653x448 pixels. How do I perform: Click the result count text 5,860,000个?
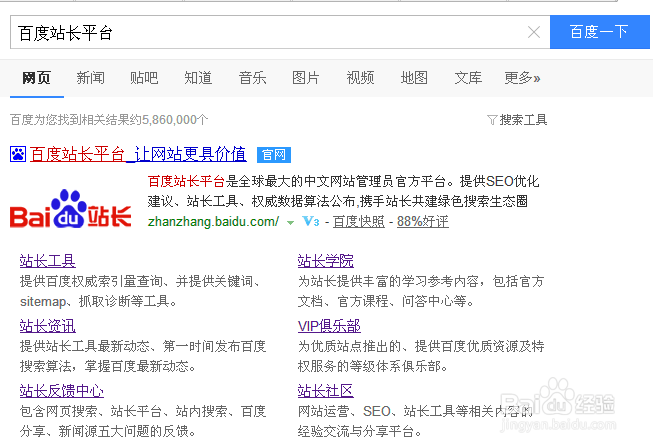(175, 120)
